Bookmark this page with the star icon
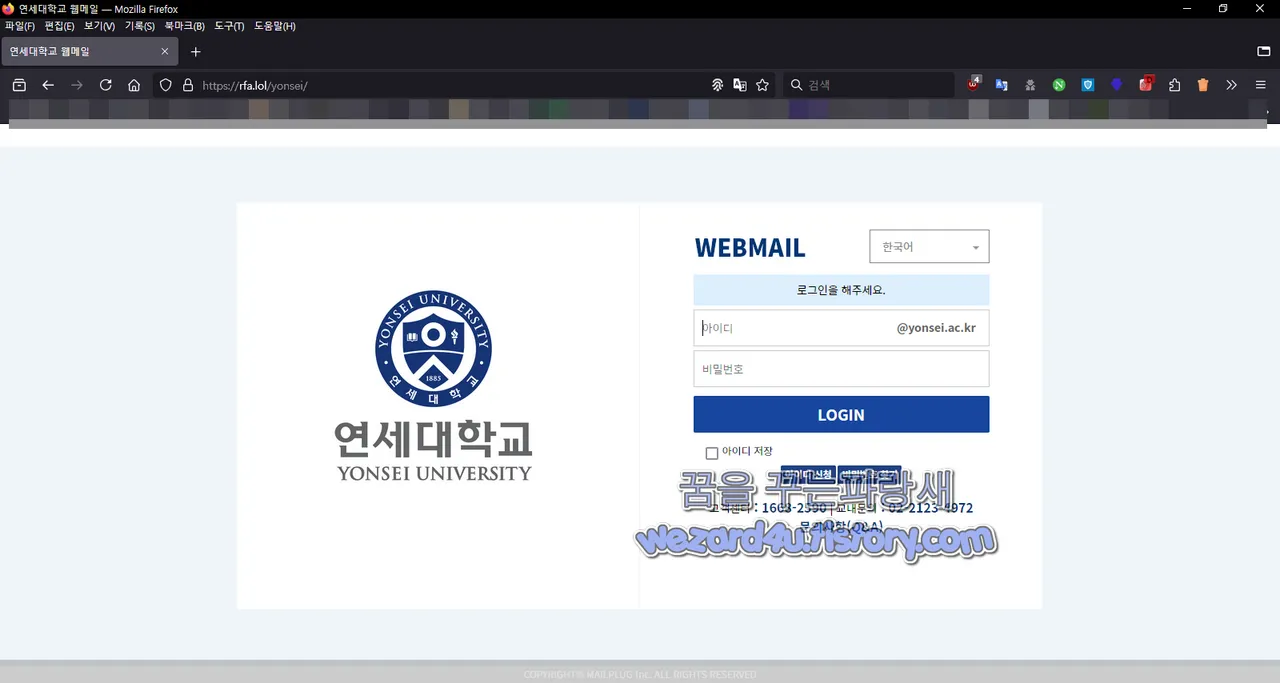 click(762, 85)
